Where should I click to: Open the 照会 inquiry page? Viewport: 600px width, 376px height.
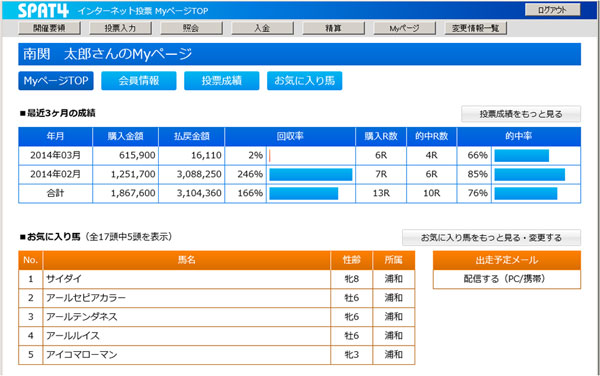[x=191, y=28]
